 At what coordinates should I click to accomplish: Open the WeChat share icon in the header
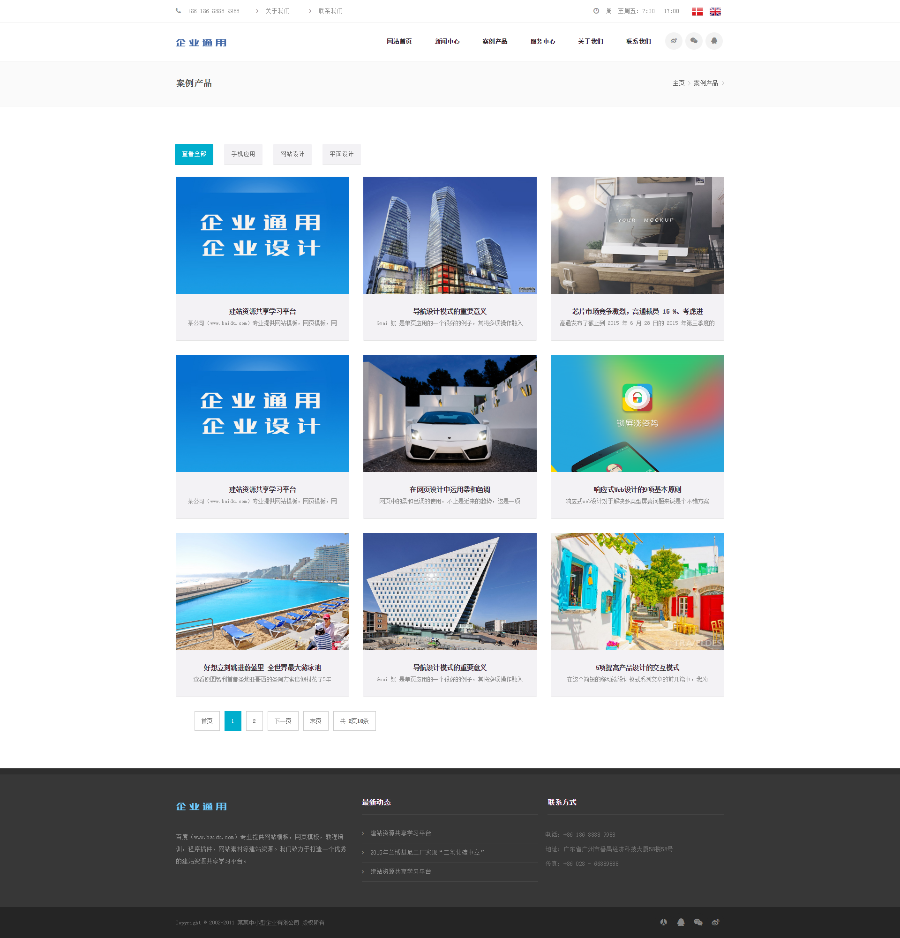[694, 41]
